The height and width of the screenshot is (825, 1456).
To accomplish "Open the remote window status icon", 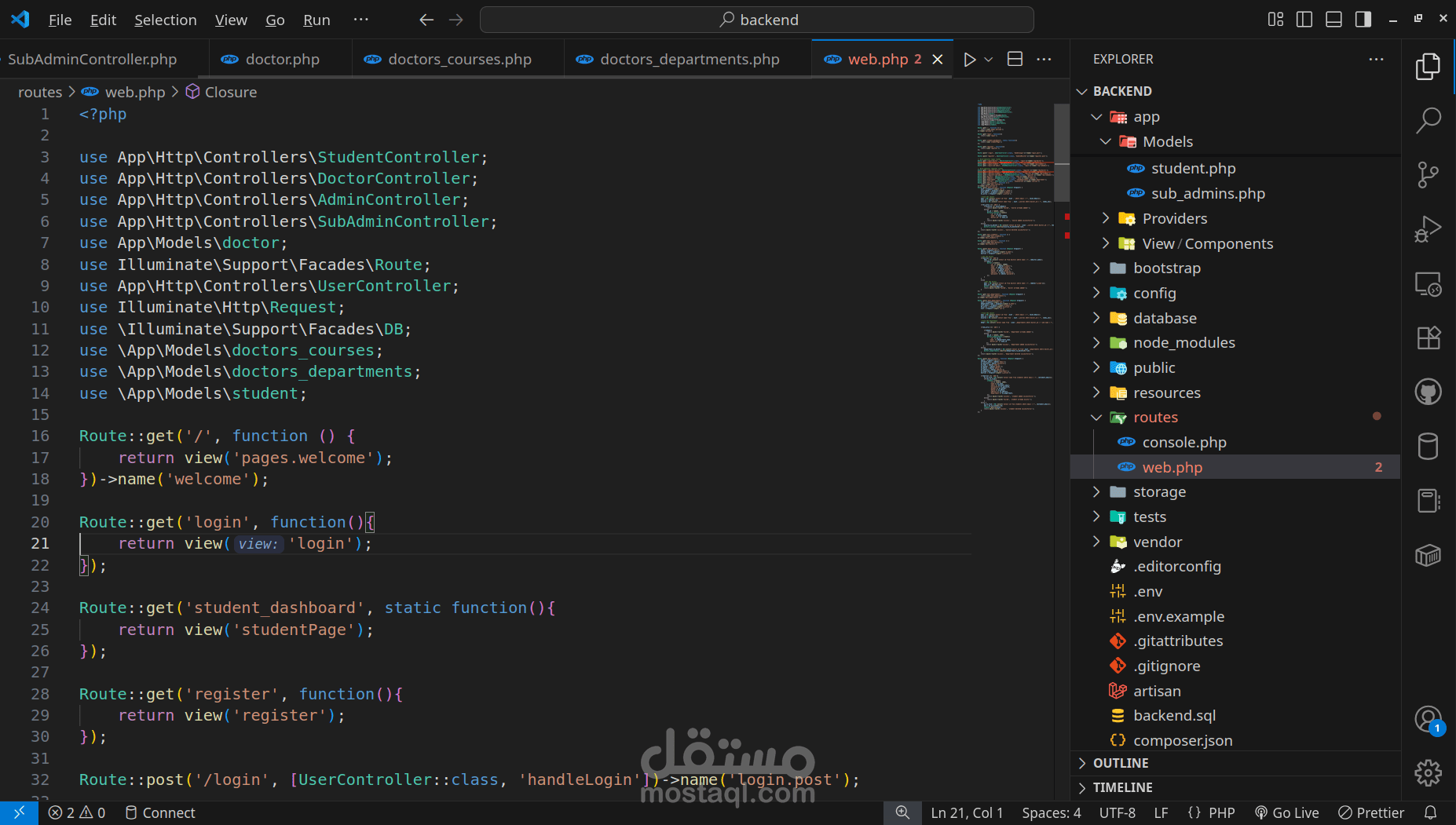I will pyautogui.click(x=19, y=812).
